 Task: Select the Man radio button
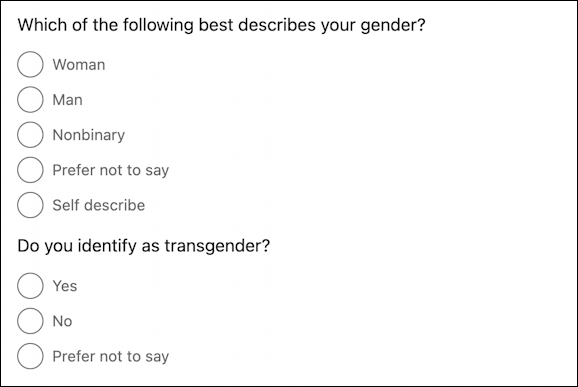30,100
